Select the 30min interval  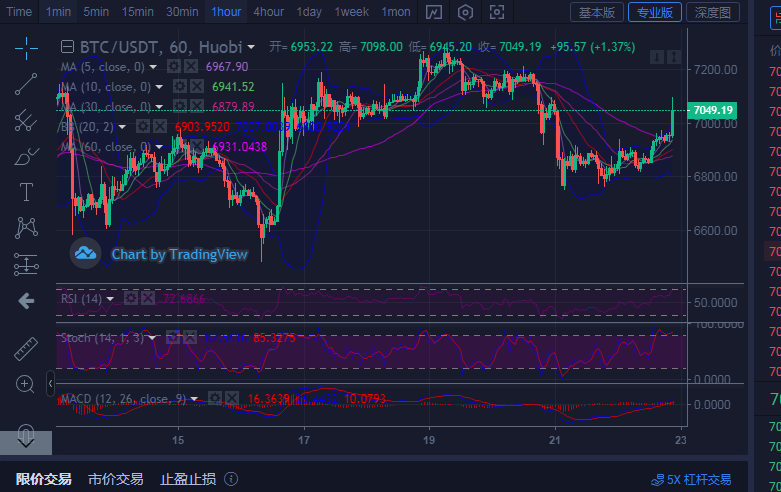click(182, 11)
